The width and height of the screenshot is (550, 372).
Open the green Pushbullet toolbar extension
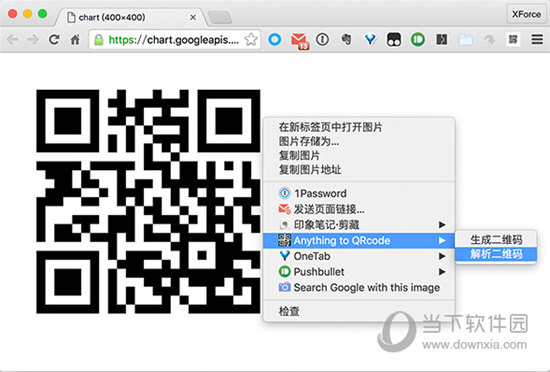417,39
